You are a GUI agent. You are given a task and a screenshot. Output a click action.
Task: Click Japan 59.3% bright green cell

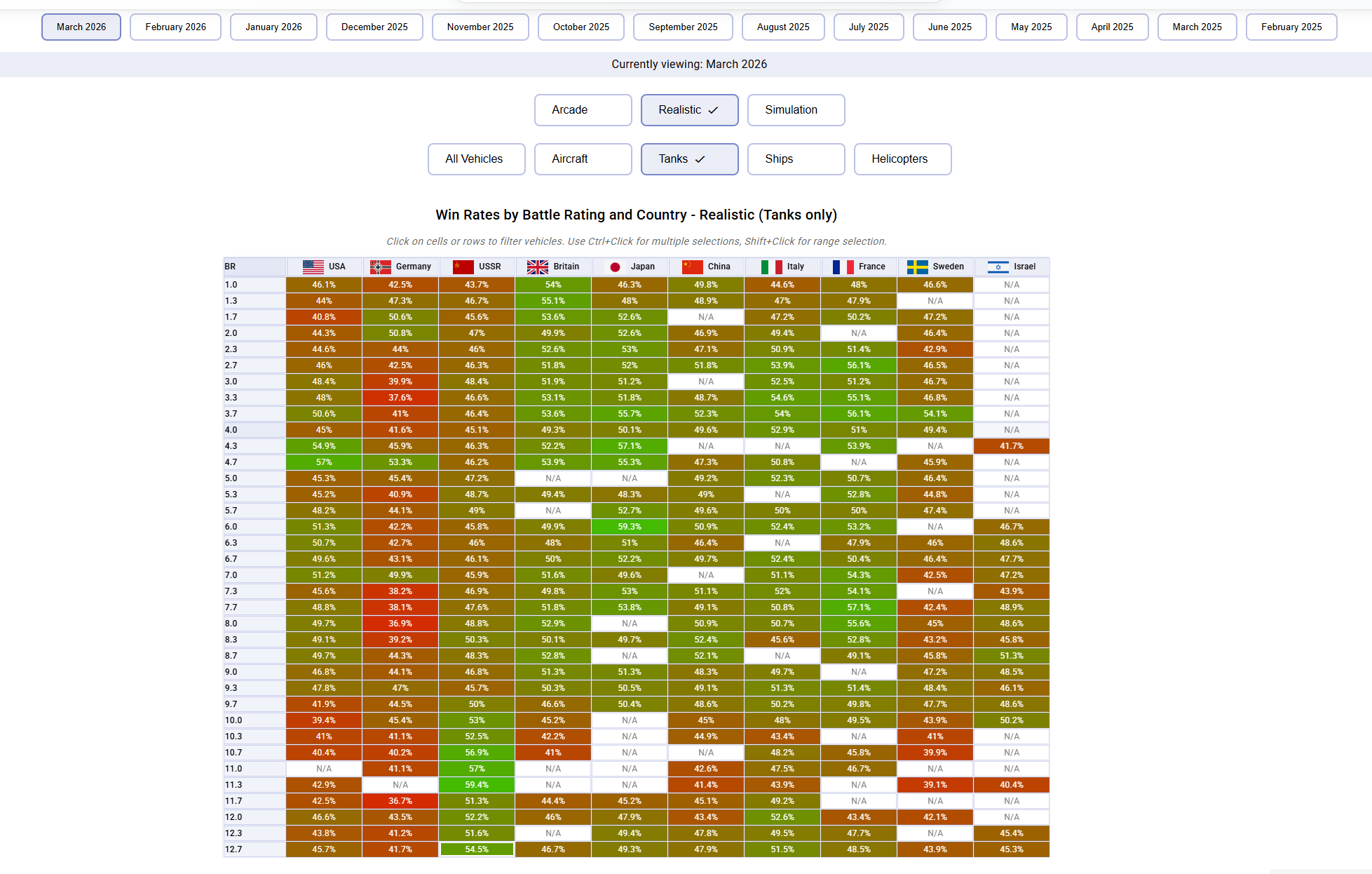[629, 527]
